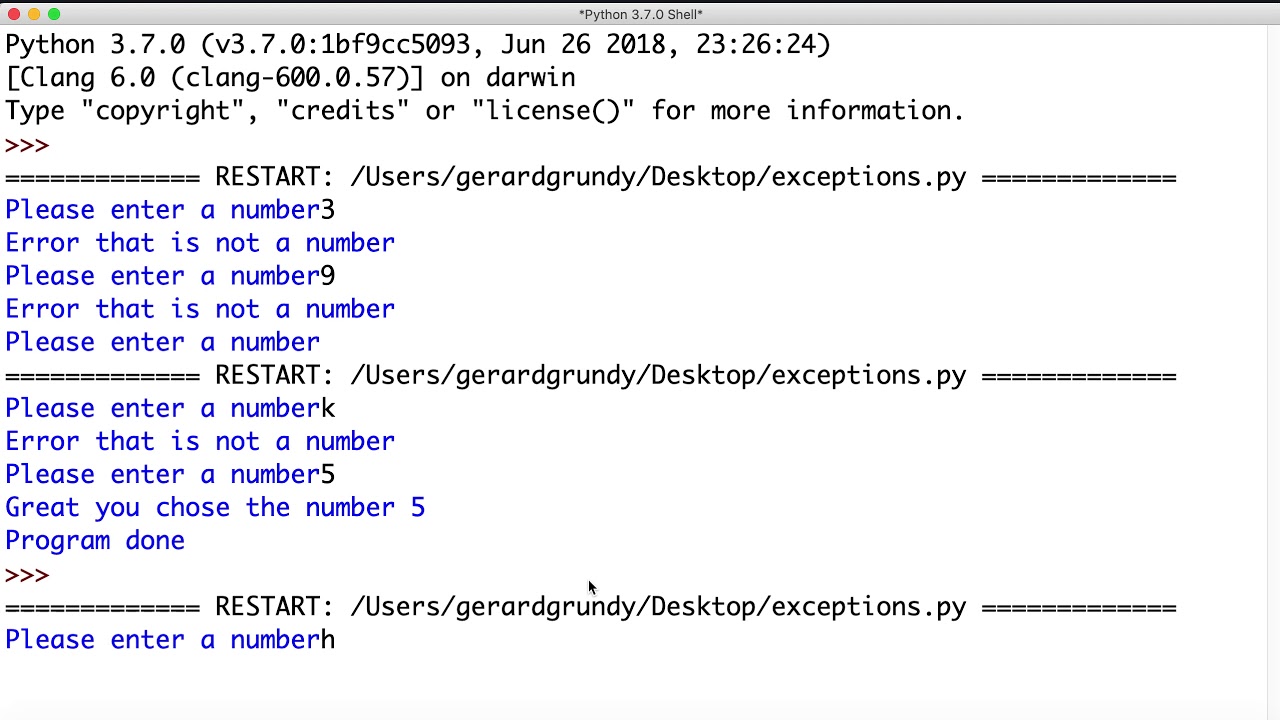
Task: Click the Please enter a number3 line
Action: (170, 210)
